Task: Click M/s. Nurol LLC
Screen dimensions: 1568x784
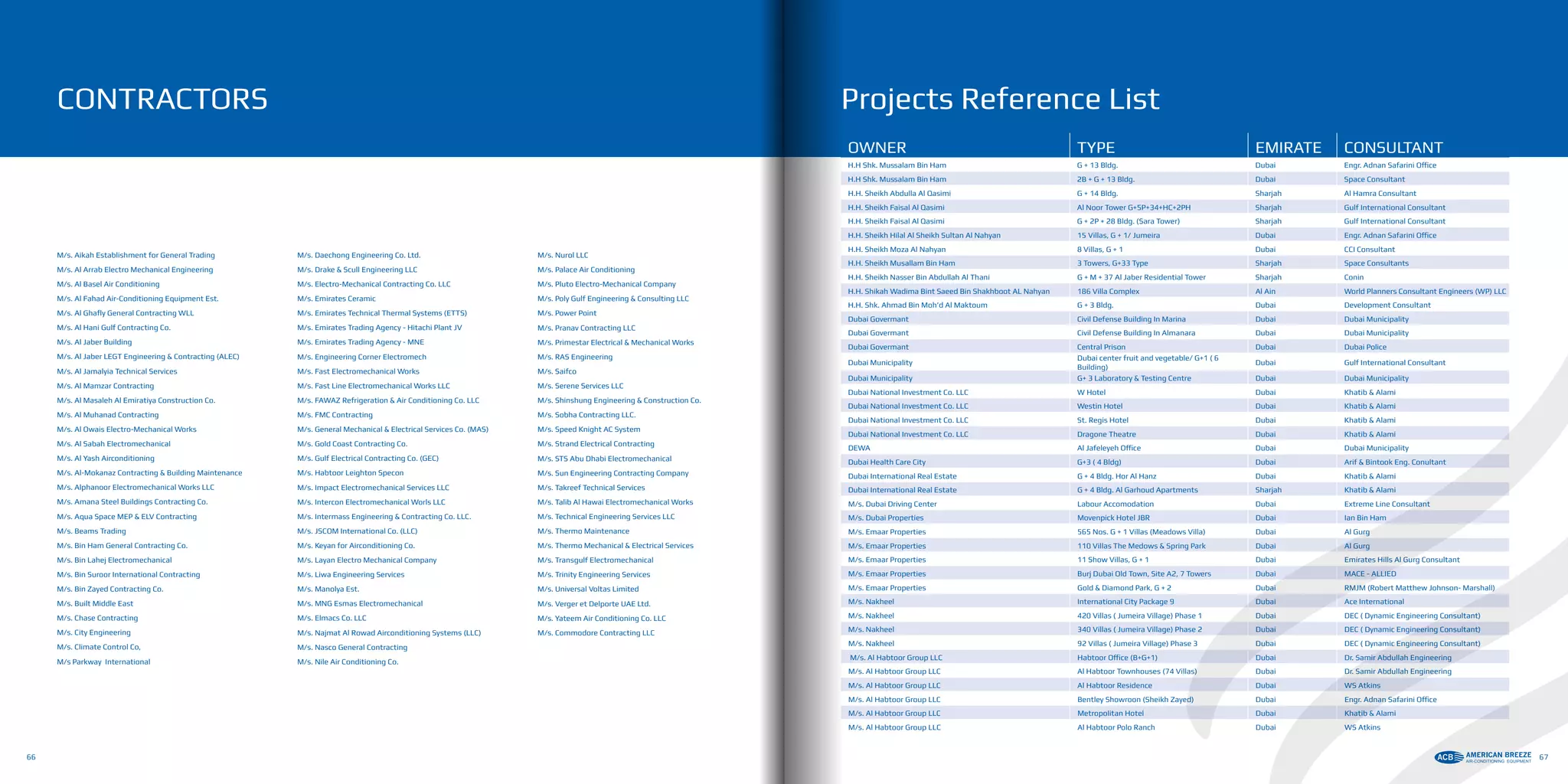Action: (x=563, y=255)
